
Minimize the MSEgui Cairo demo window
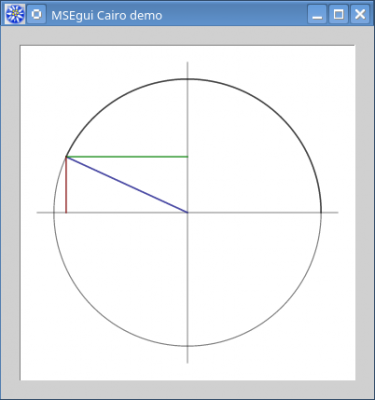pos(317,14)
